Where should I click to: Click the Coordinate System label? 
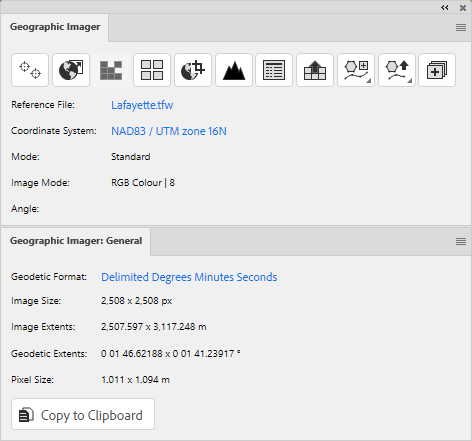[54, 131]
